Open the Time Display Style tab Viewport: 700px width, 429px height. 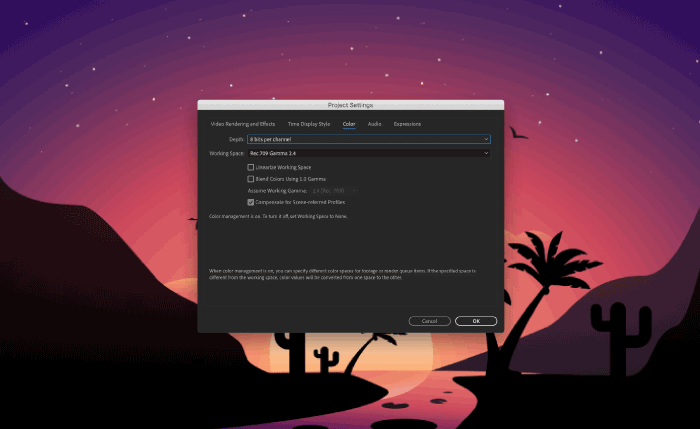pyautogui.click(x=309, y=124)
